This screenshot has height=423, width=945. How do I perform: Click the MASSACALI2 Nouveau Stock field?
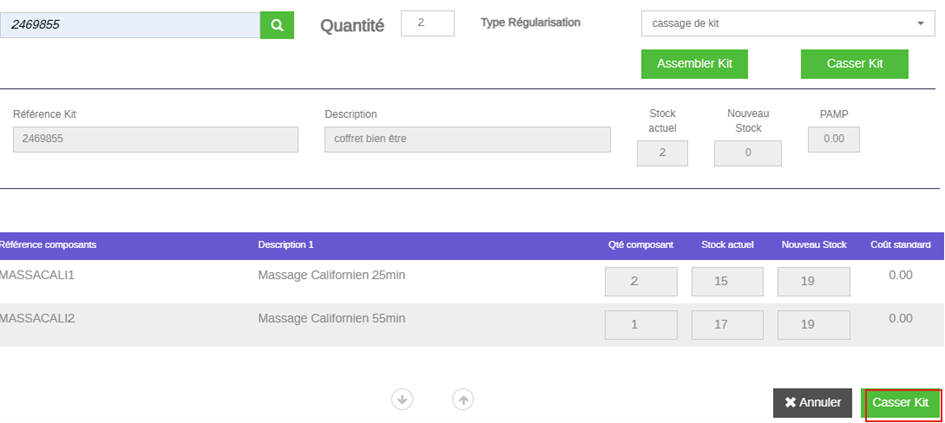pos(814,325)
